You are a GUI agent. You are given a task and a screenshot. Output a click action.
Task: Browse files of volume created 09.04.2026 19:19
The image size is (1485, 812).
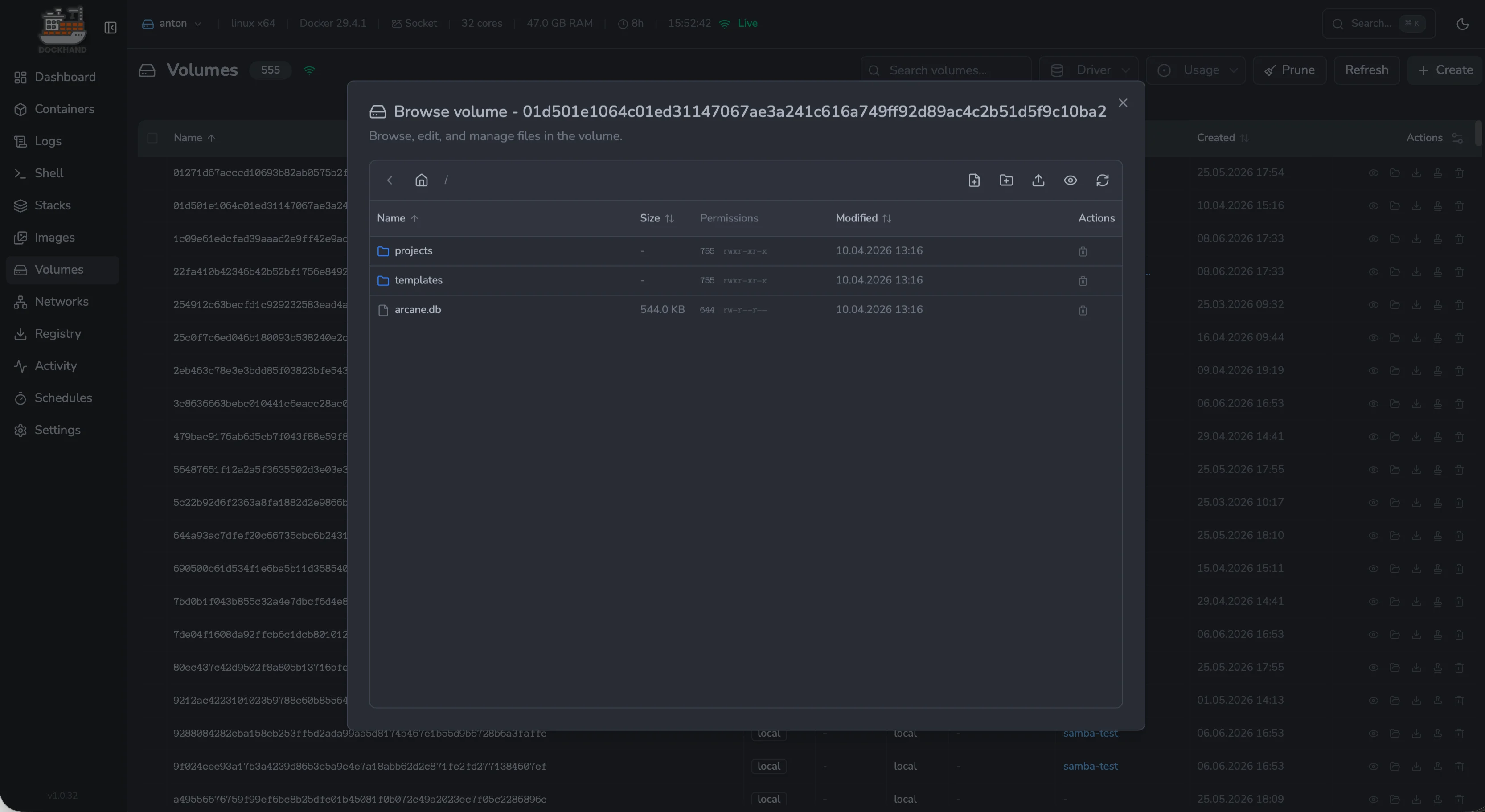point(1395,370)
